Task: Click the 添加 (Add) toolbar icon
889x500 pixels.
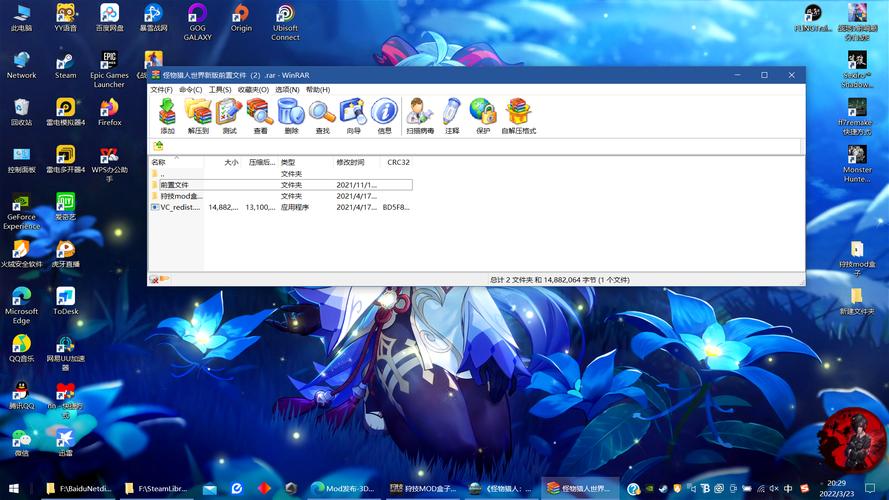Action: click(167, 116)
